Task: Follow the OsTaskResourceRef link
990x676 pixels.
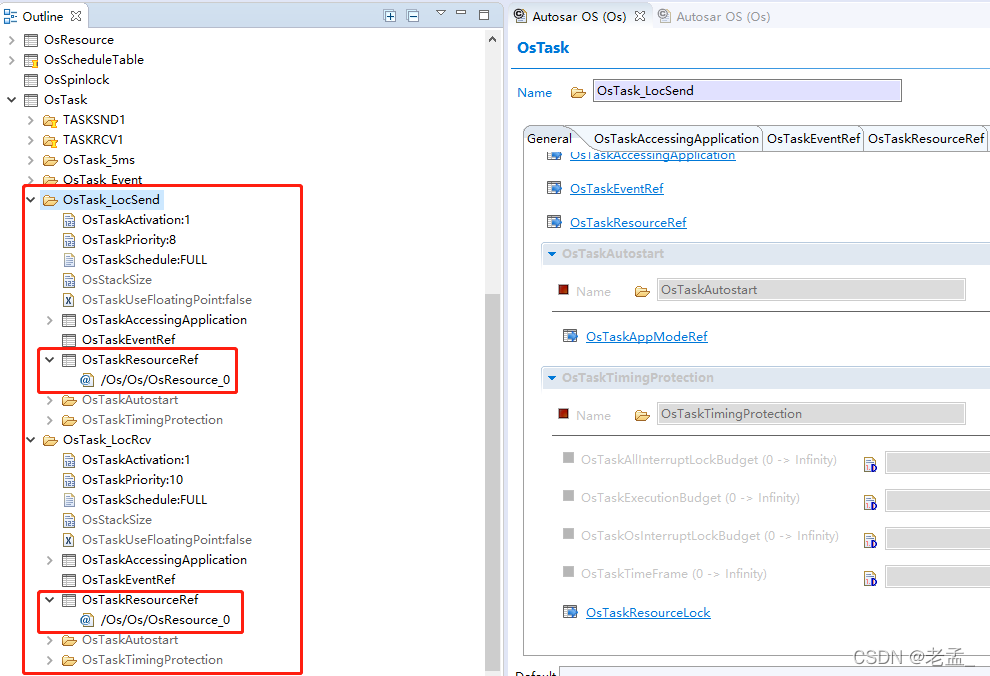Action: 628,222
